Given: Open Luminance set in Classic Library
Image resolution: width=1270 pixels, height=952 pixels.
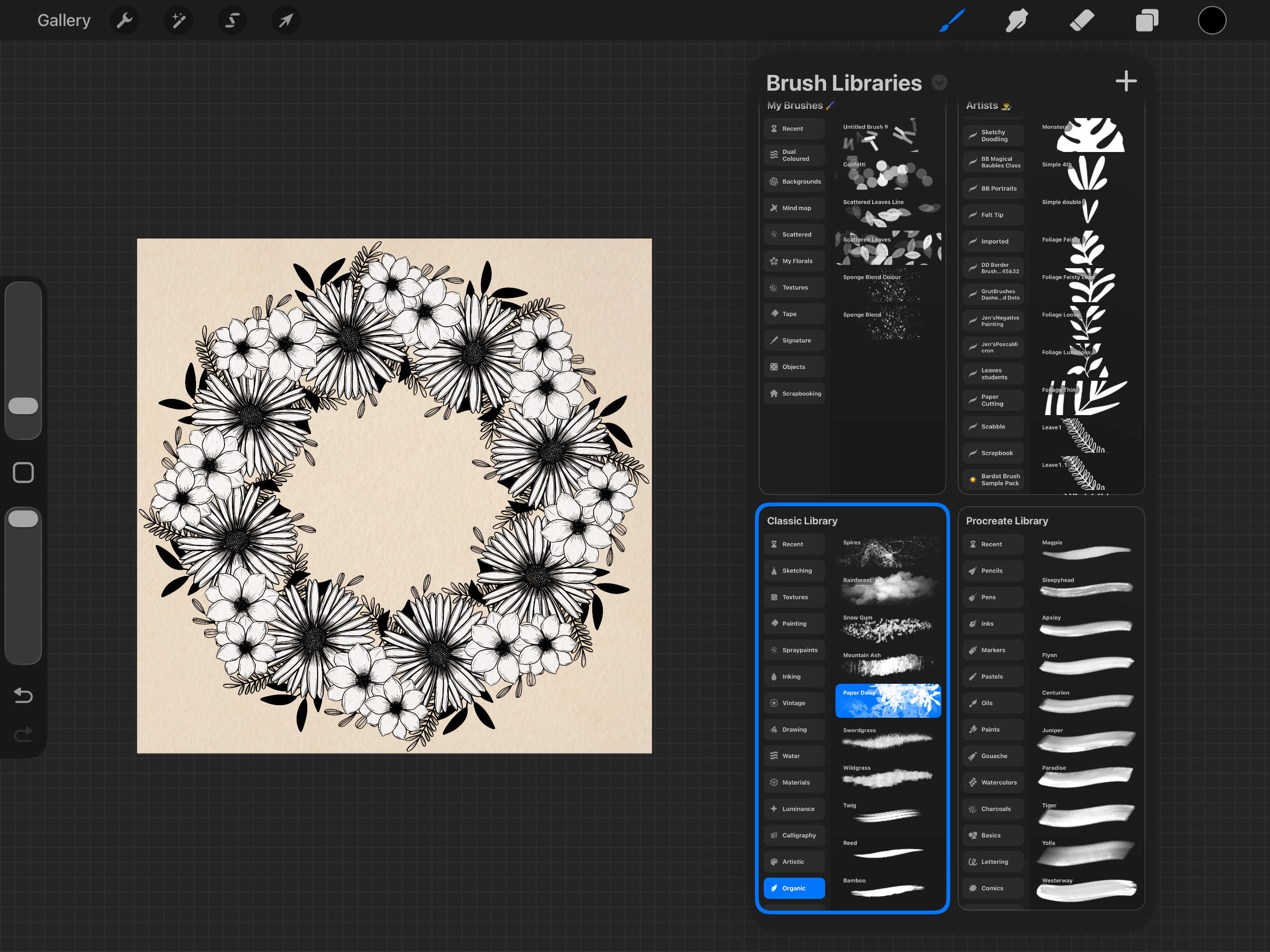Looking at the screenshot, I should point(794,808).
